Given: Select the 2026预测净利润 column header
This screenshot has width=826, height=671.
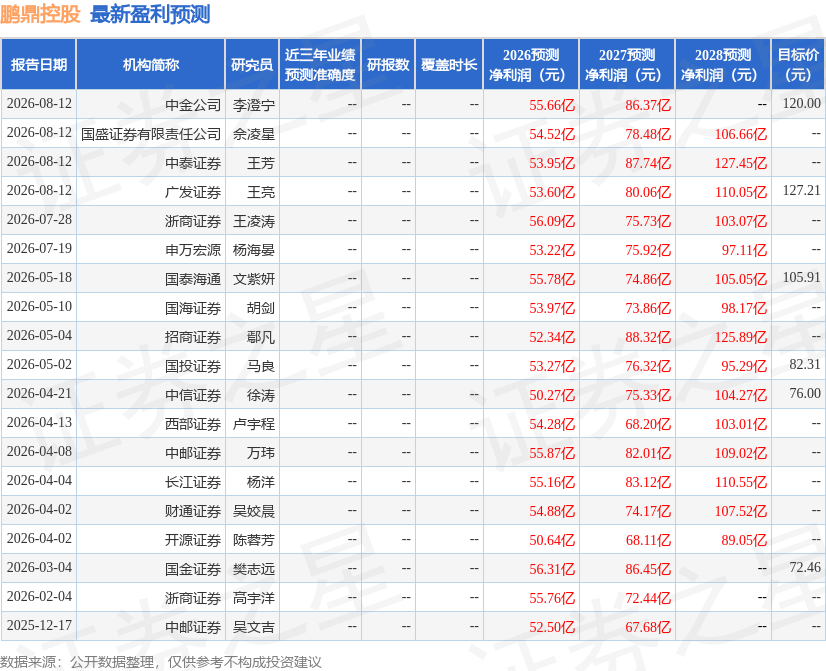Looking at the screenshot, I should (x=531, y=64).
